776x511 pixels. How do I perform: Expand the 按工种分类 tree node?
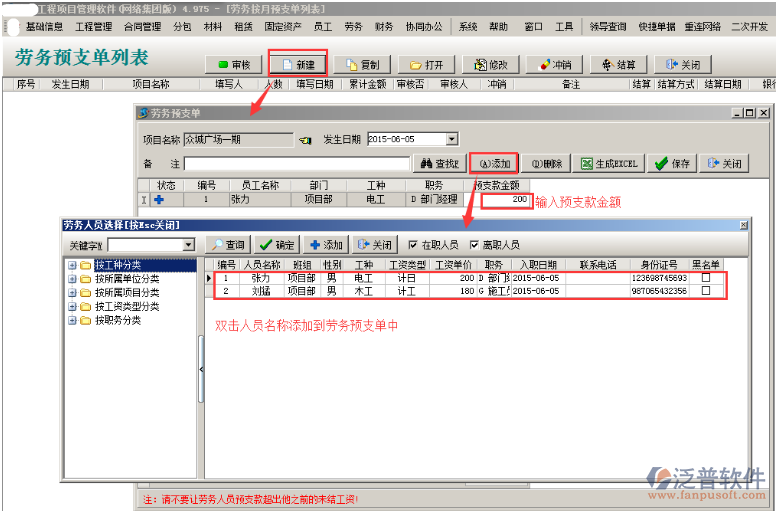tap(72, 265)
